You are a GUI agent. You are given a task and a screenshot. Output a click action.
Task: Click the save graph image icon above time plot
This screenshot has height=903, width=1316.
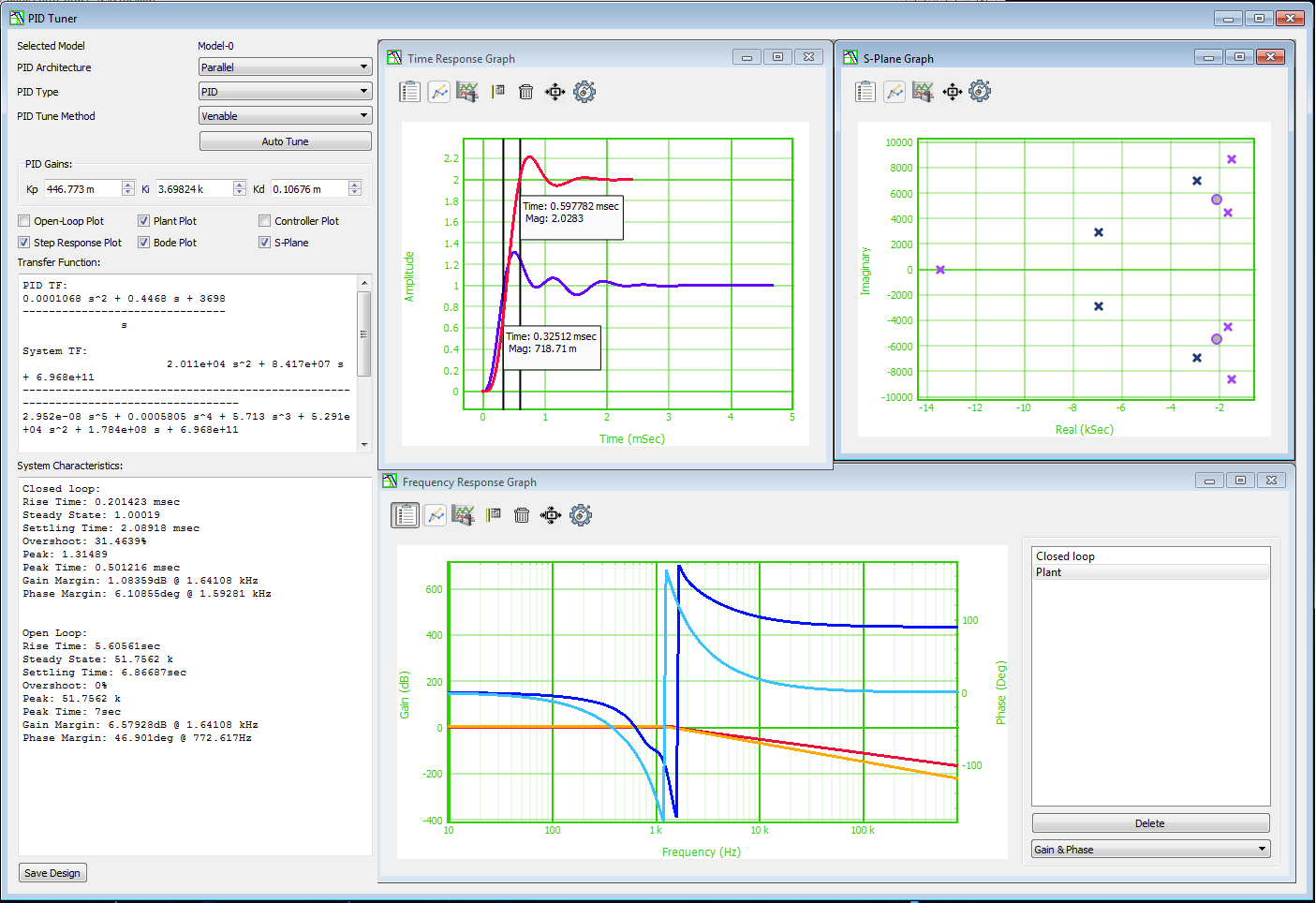coord(467,91)
